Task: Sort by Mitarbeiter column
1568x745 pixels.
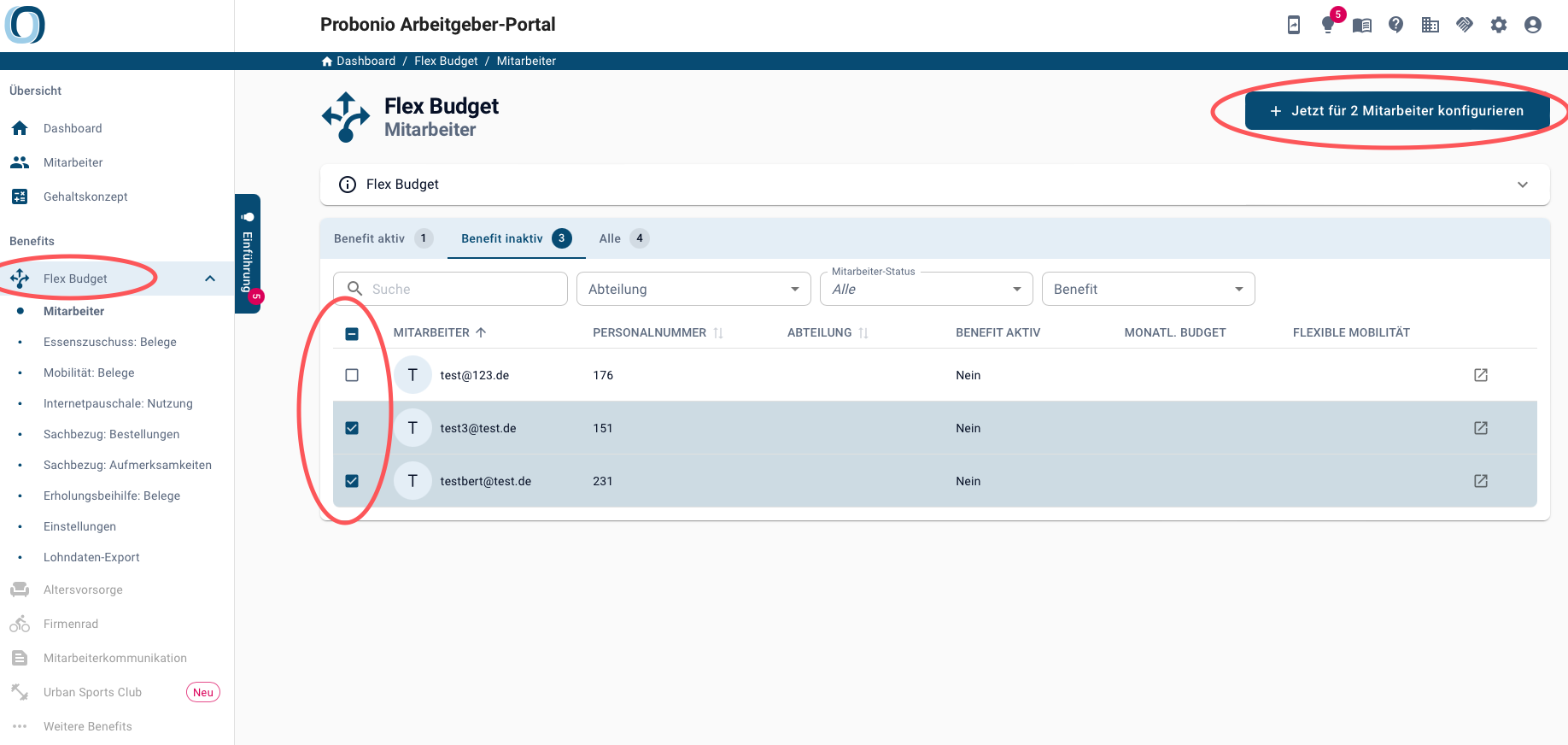Action: coord(440,332)
